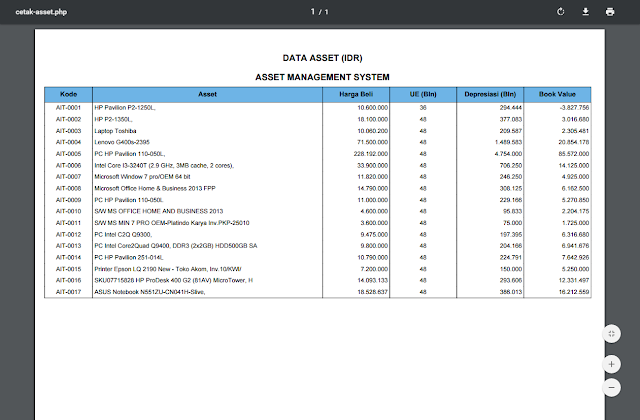This screenshot has width=640, height=420.
Task: Click the UE (Bln) column header
Action: click(423, 94)
